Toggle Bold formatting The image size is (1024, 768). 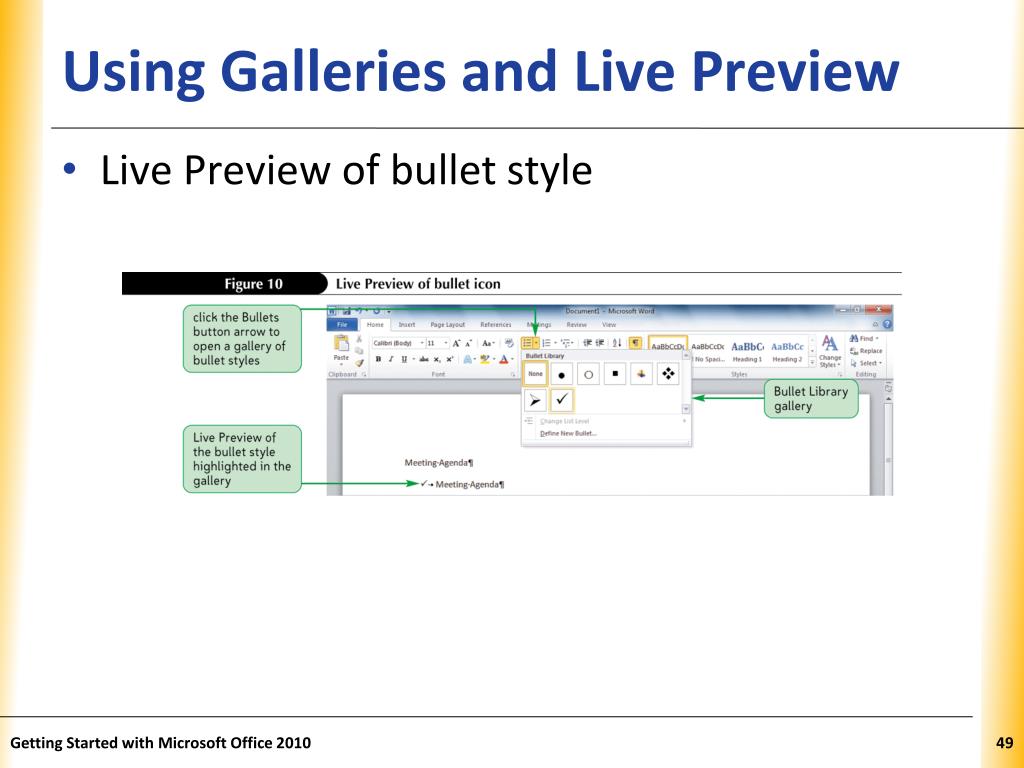coord(378,359)
